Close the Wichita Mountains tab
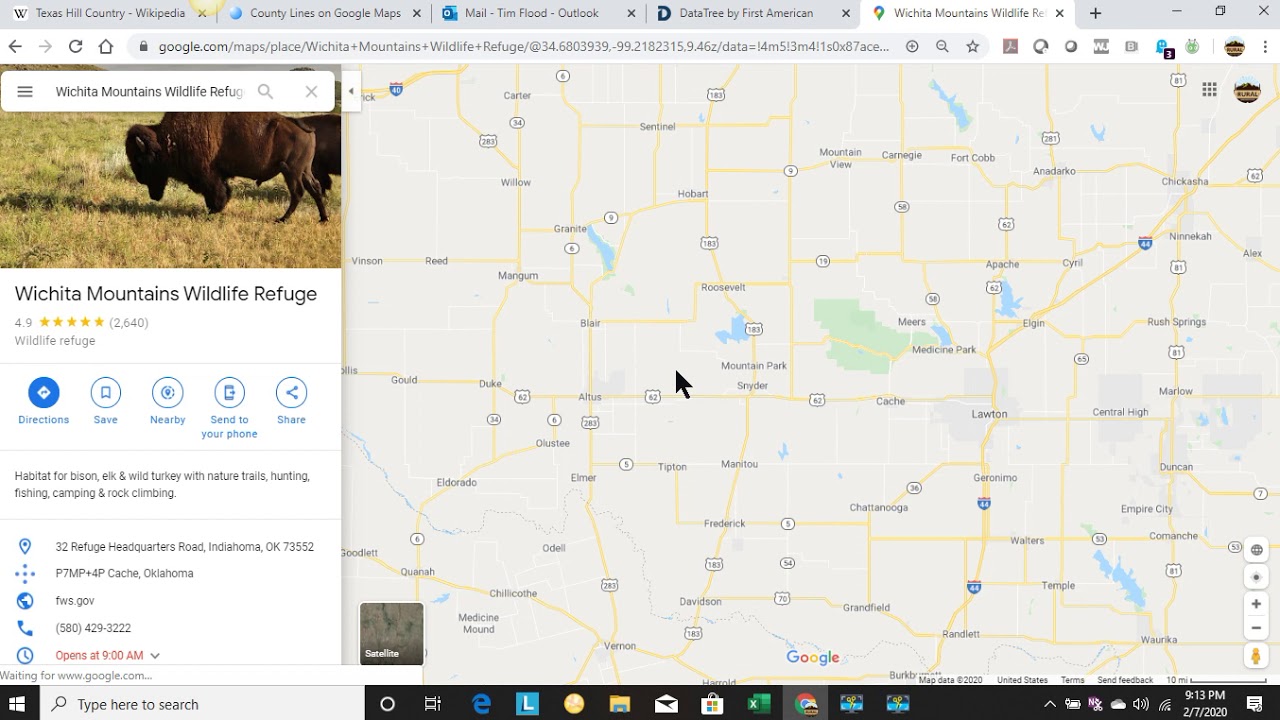 [x=1059, y=13]
